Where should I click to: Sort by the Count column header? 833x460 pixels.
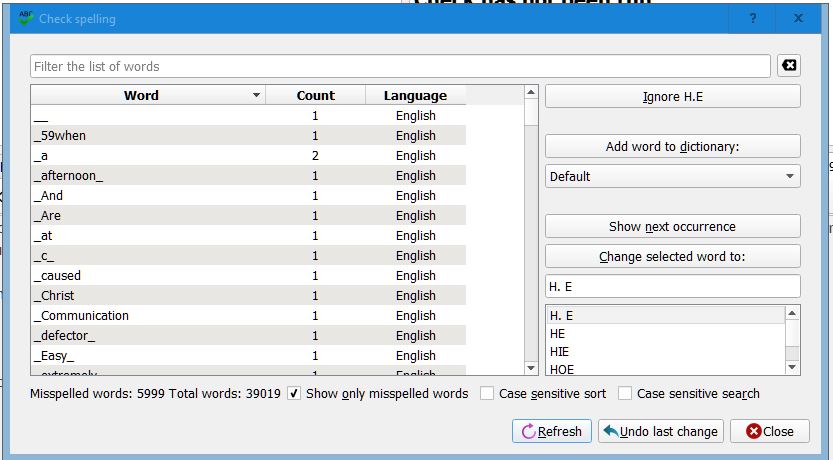315,96
